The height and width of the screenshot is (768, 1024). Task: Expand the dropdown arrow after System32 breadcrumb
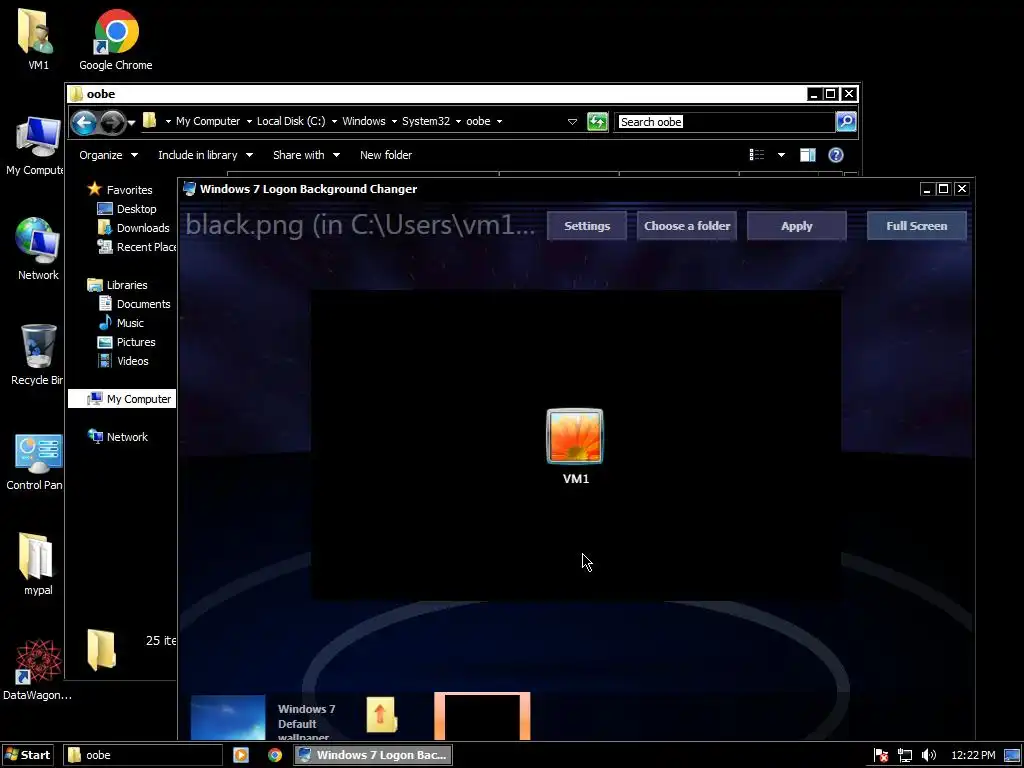pyautogui.click(x=458, y=121)
